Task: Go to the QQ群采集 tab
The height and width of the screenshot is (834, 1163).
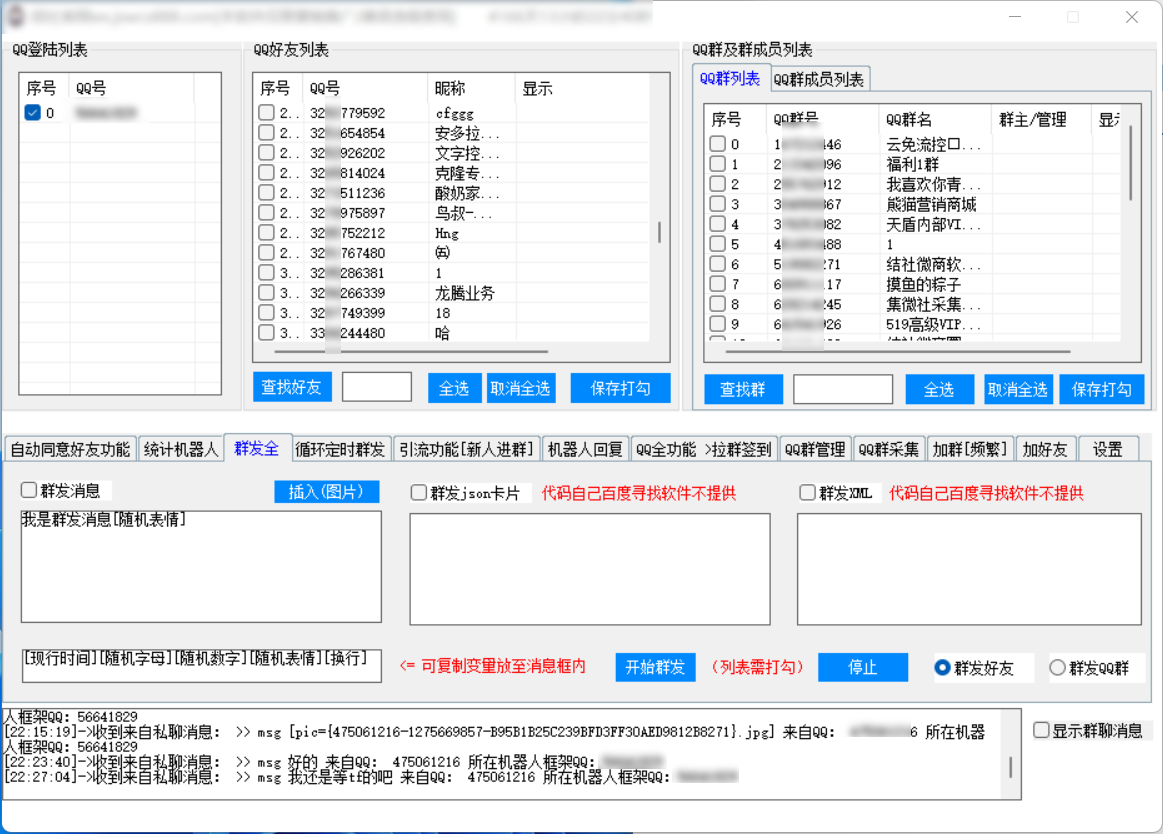Action: pos(889,449)
